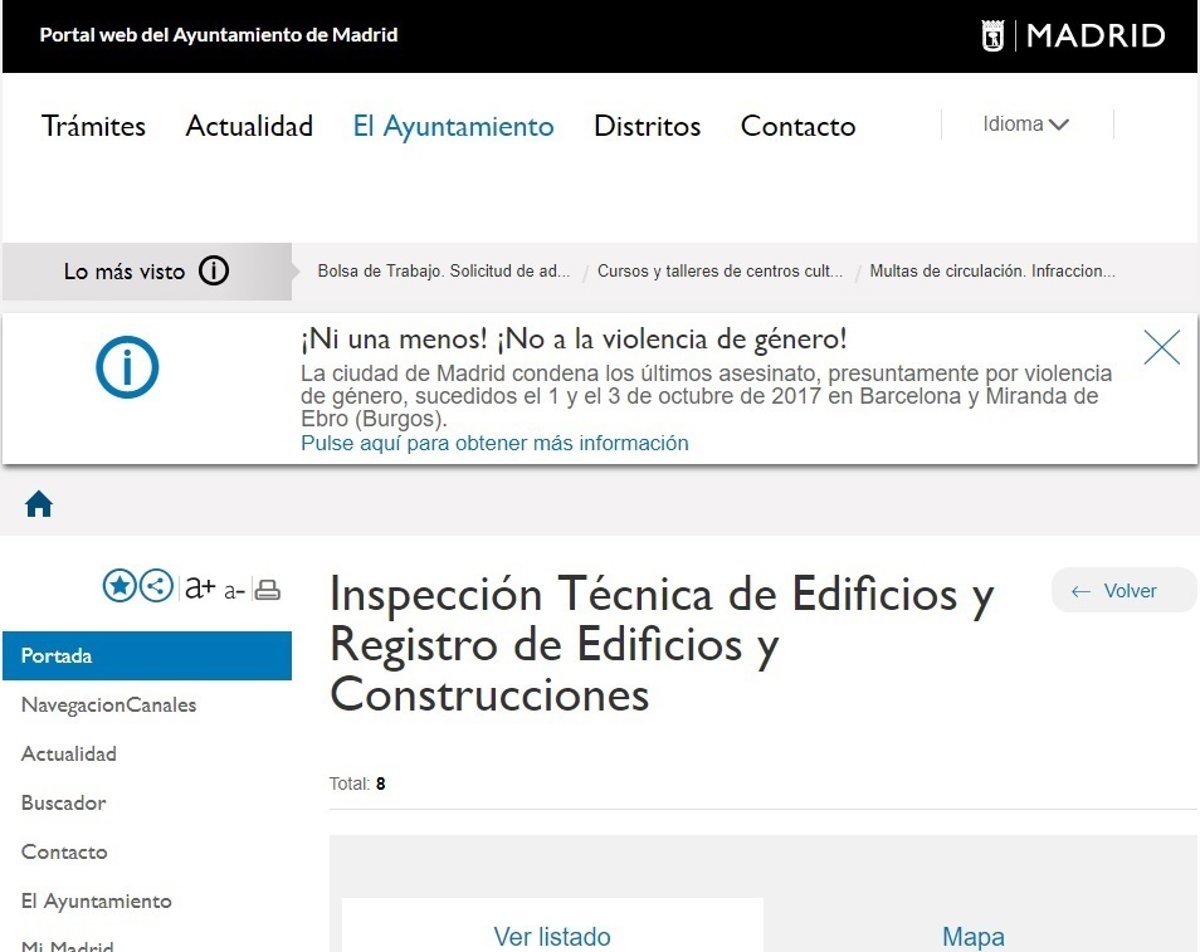This screenshot has width=1200, height=952.
Task: Add page to favorites star icon
Action: coord(119,587)
